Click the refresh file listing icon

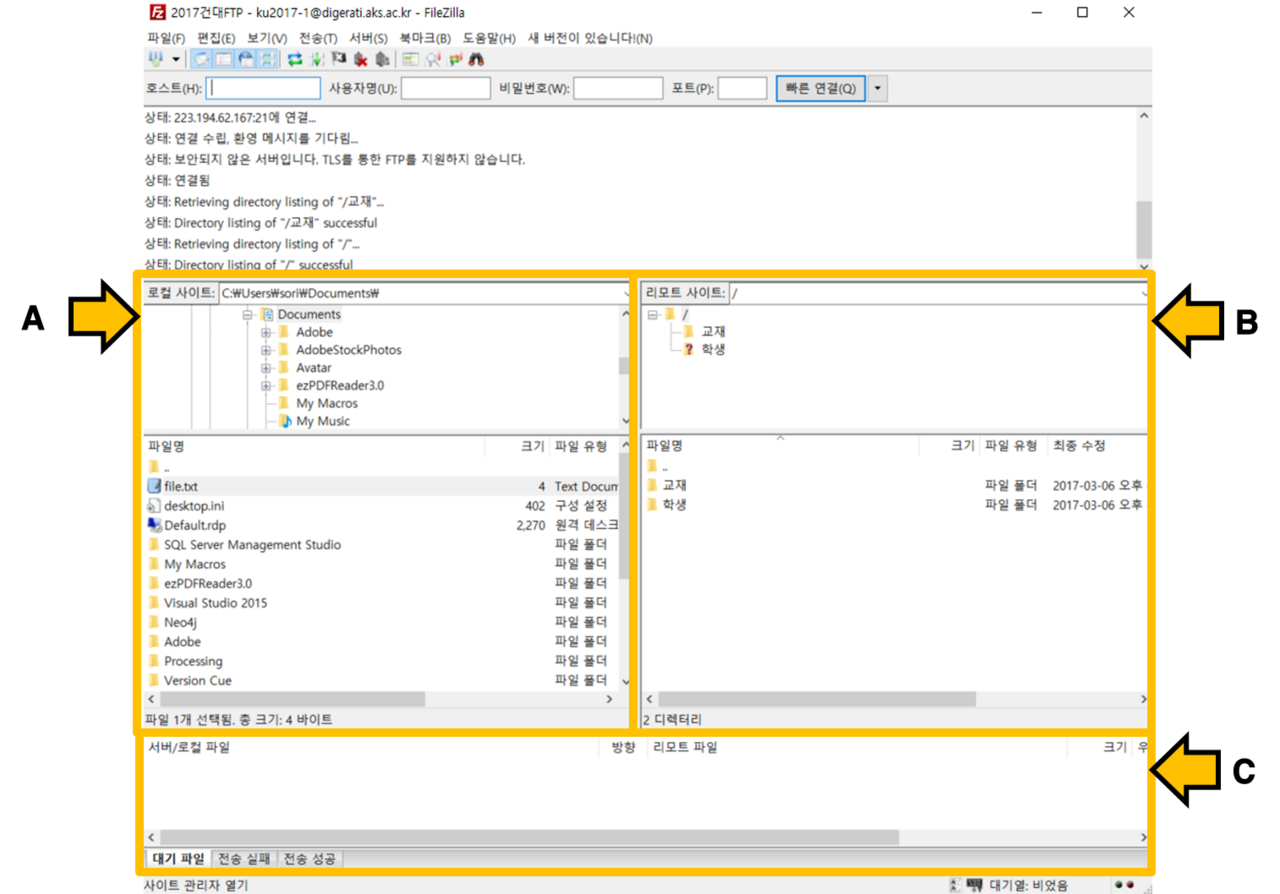295,60
